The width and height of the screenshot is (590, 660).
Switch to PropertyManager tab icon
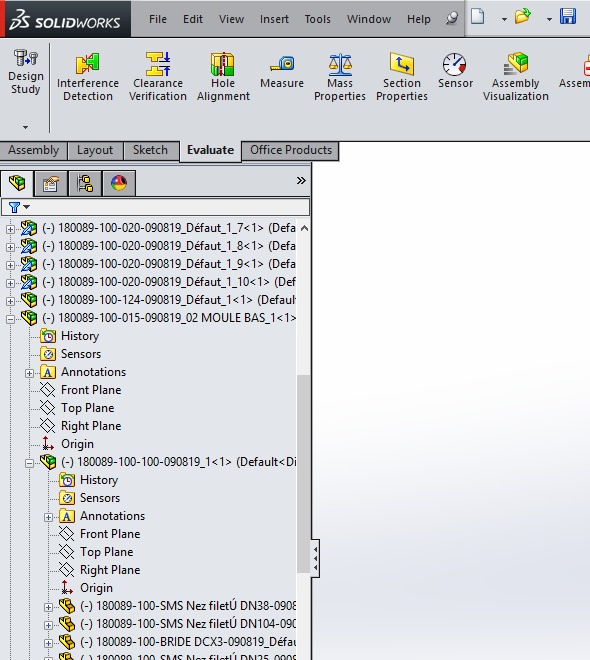pyautogui.click(x=51, y=184)
